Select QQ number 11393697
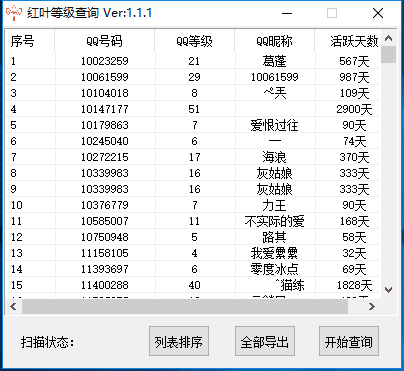 [105, 269]
